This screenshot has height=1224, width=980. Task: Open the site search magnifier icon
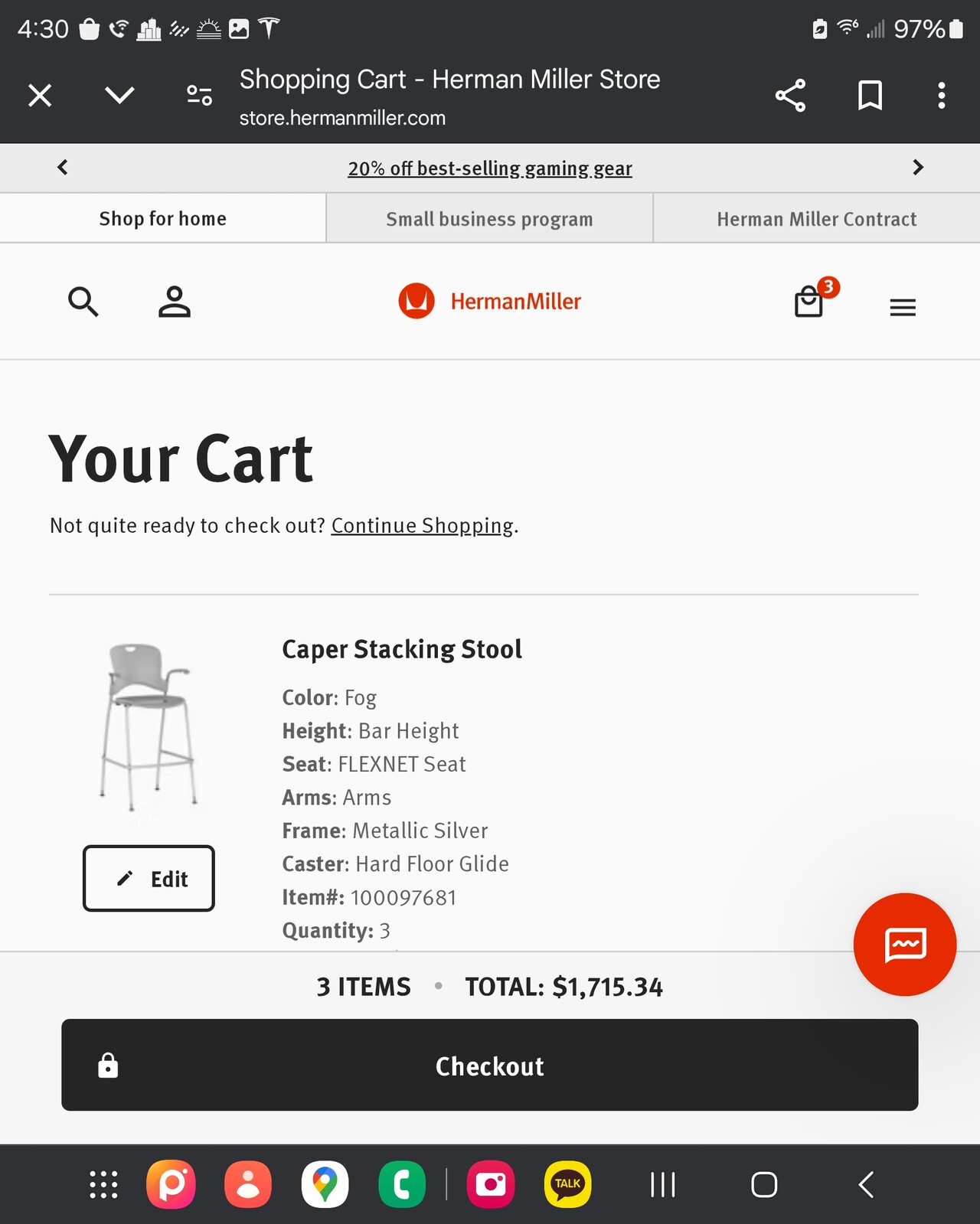83,302
